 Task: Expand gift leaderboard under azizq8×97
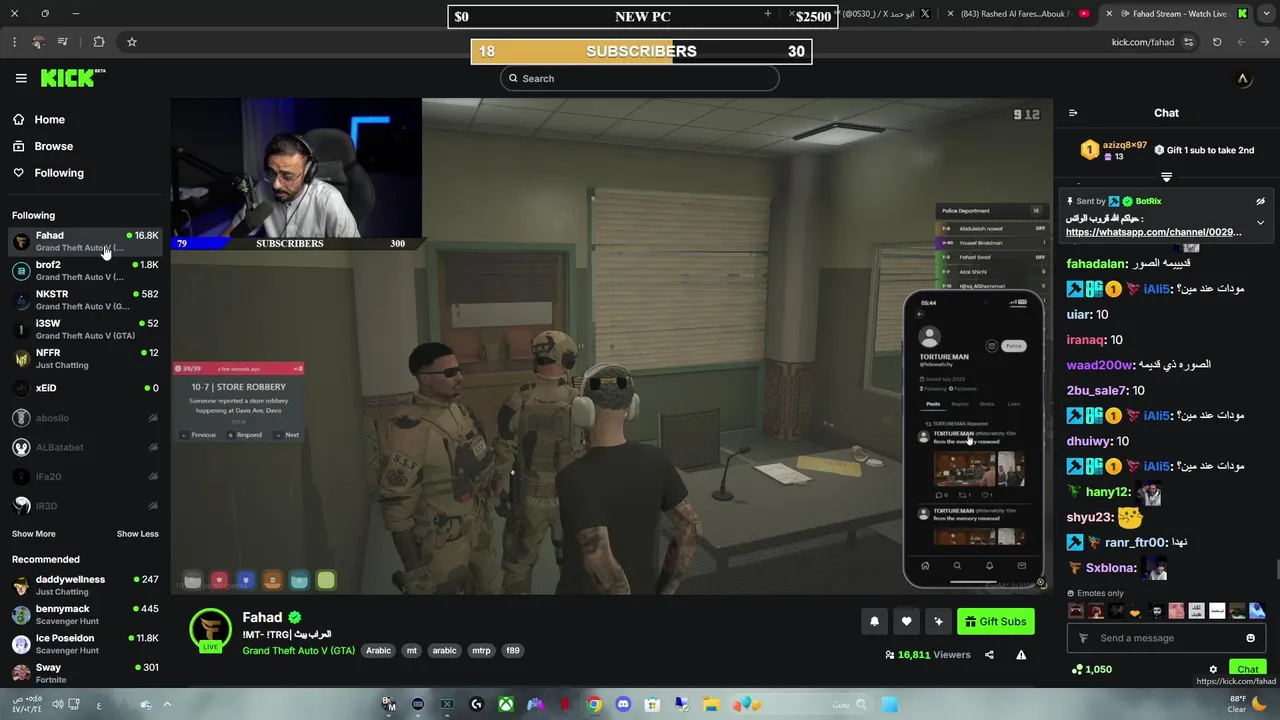[x=1166, y=177]
